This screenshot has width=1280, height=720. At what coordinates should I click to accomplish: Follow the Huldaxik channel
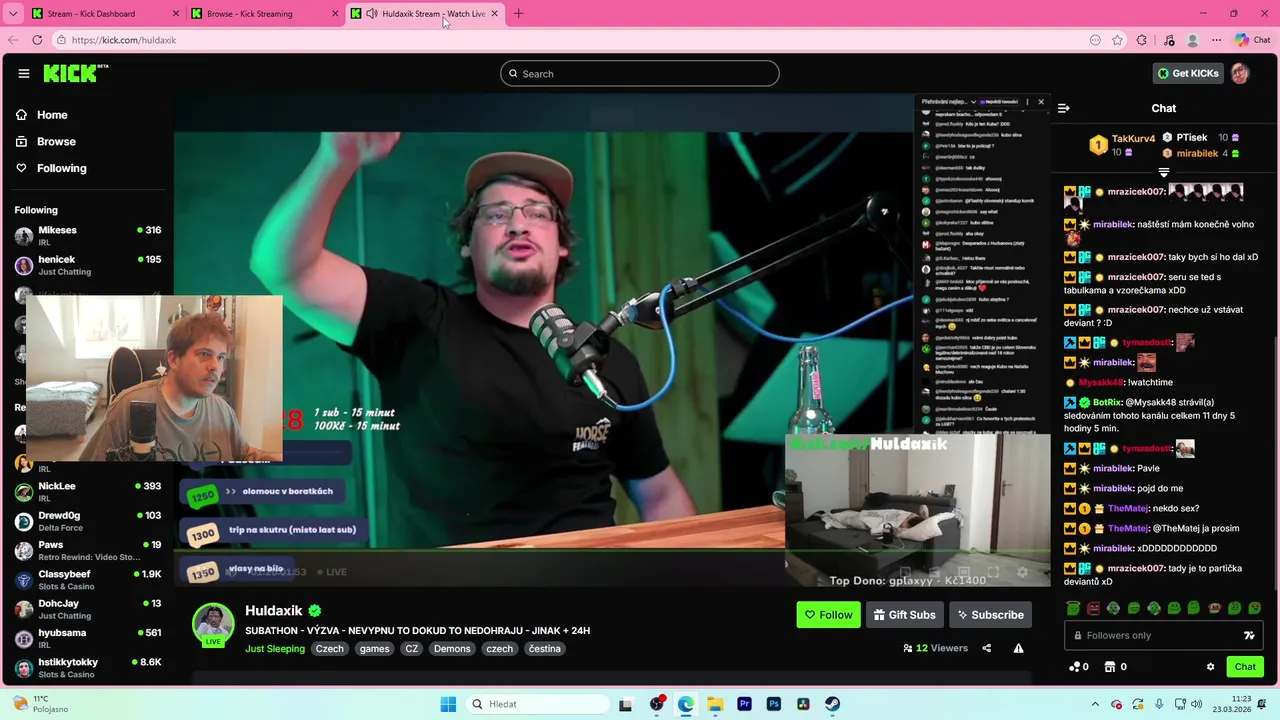(828, 615)
